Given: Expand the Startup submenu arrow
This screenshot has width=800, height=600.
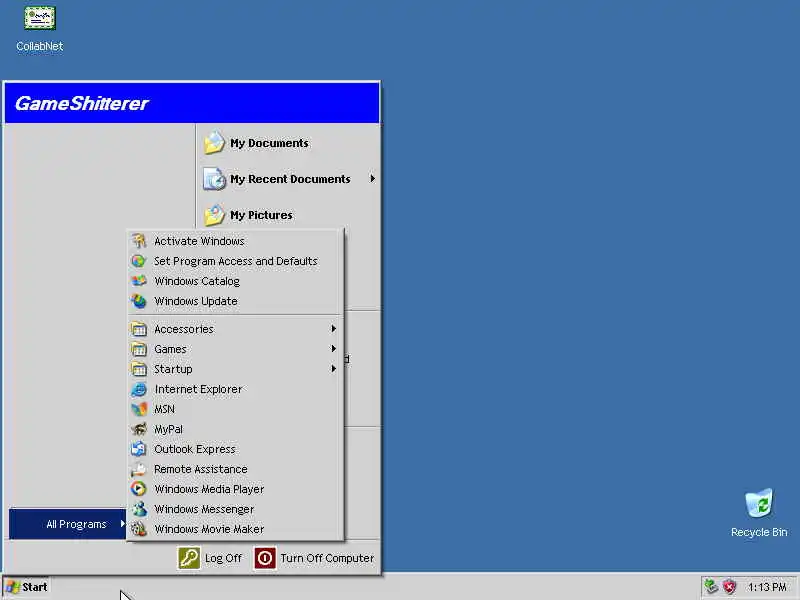Looking at the screenshot, I should click(x=333, y=368).
